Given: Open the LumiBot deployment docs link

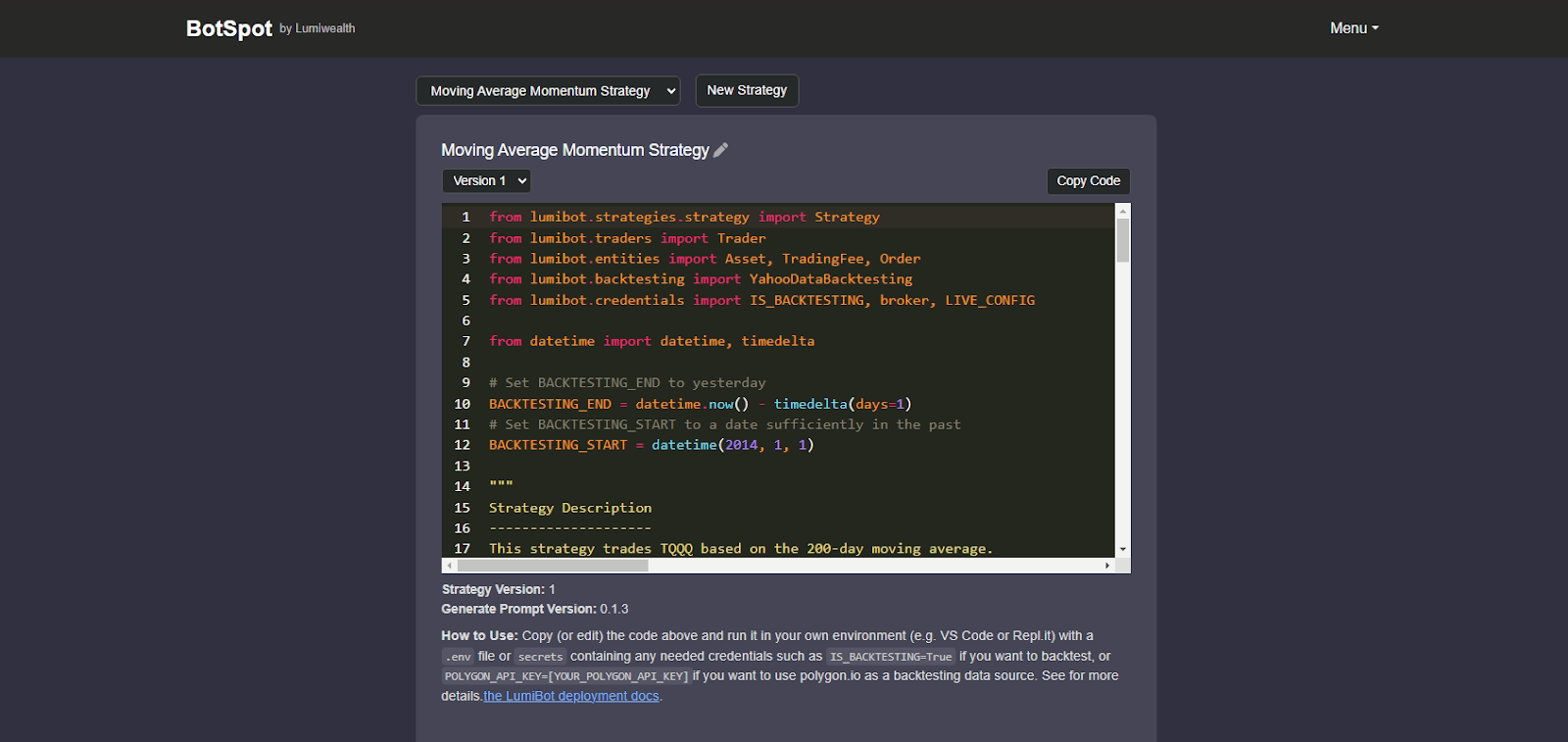Looking at the screenshot, I should pos(571,696).
